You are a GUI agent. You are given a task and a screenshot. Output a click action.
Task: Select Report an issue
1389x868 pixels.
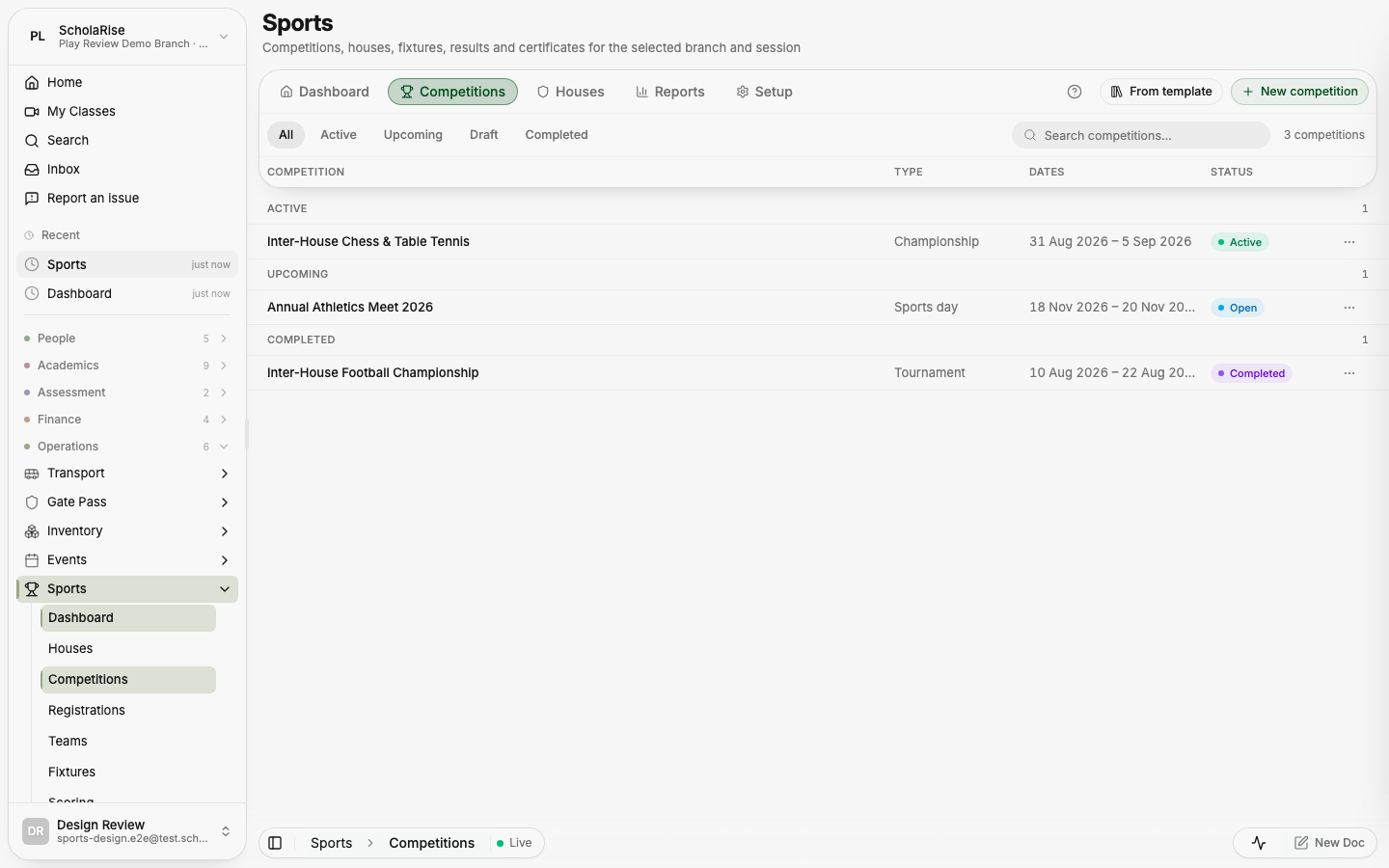click(x=127, y=198)
